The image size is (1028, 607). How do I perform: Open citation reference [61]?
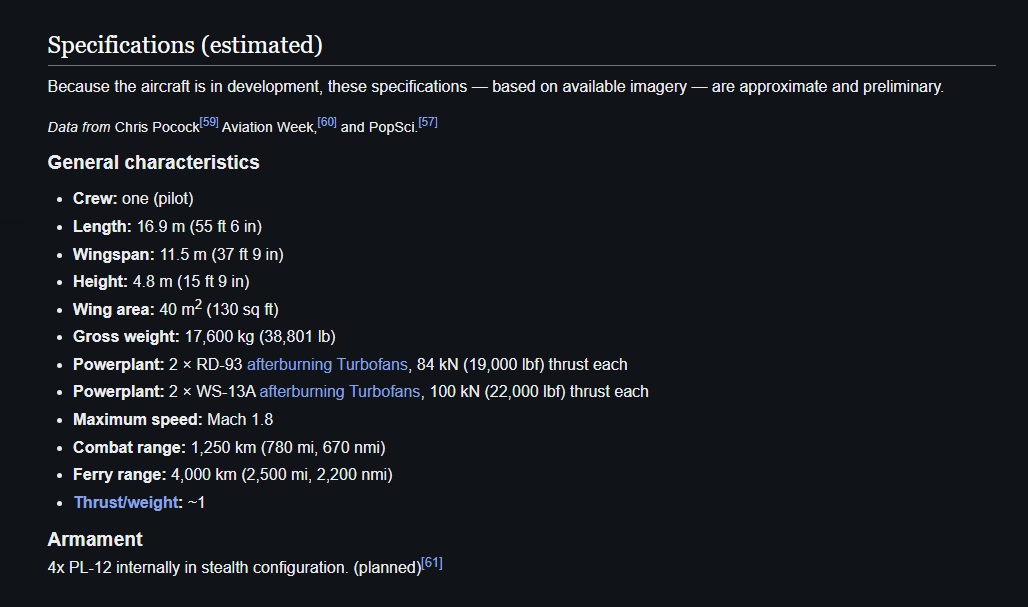tap(432, 562)
